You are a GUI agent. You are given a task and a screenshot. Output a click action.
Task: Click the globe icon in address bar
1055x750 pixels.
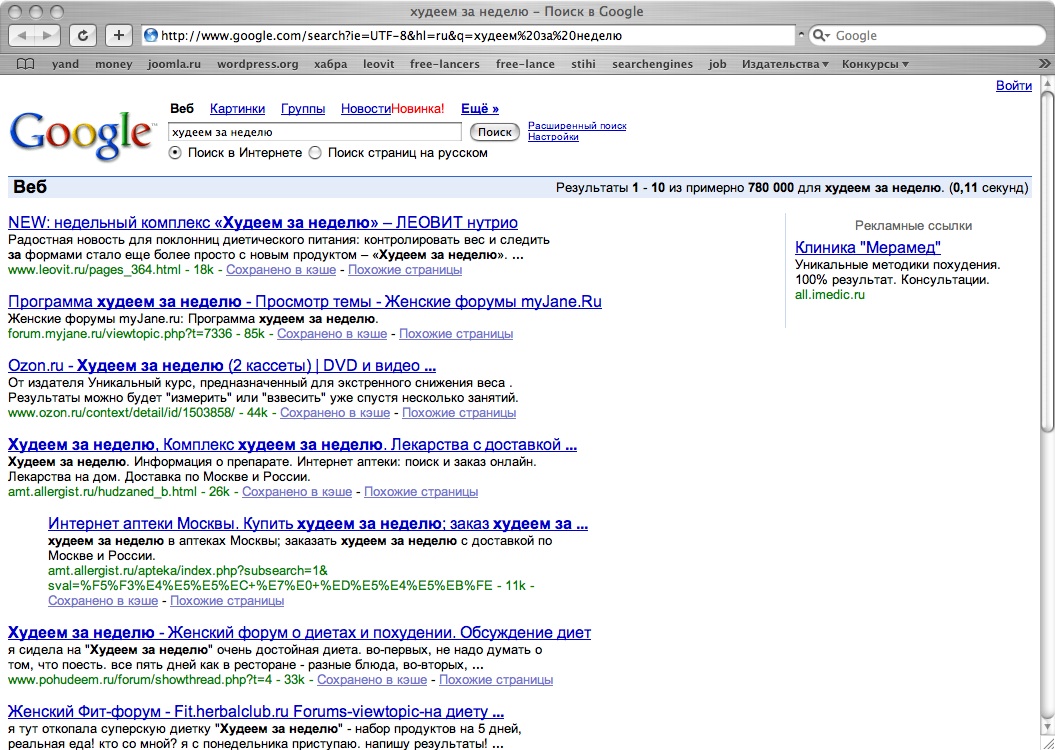click(151, 36)
